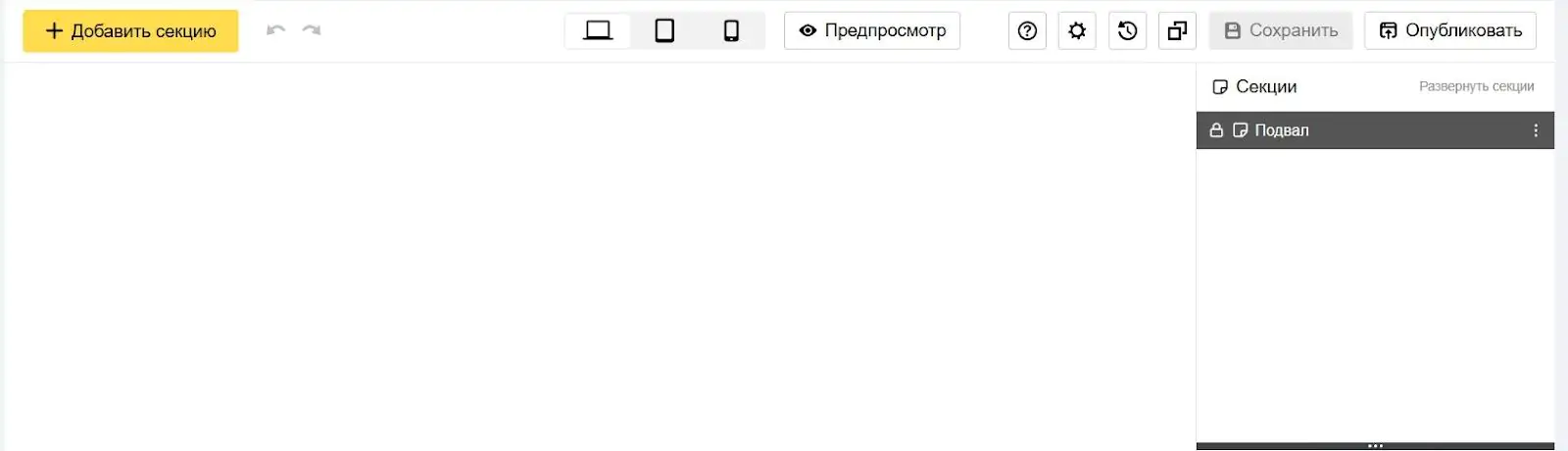Click the panel's bottom drag handle dots
Screen dimensions: 1568x451
point(1375,446)
